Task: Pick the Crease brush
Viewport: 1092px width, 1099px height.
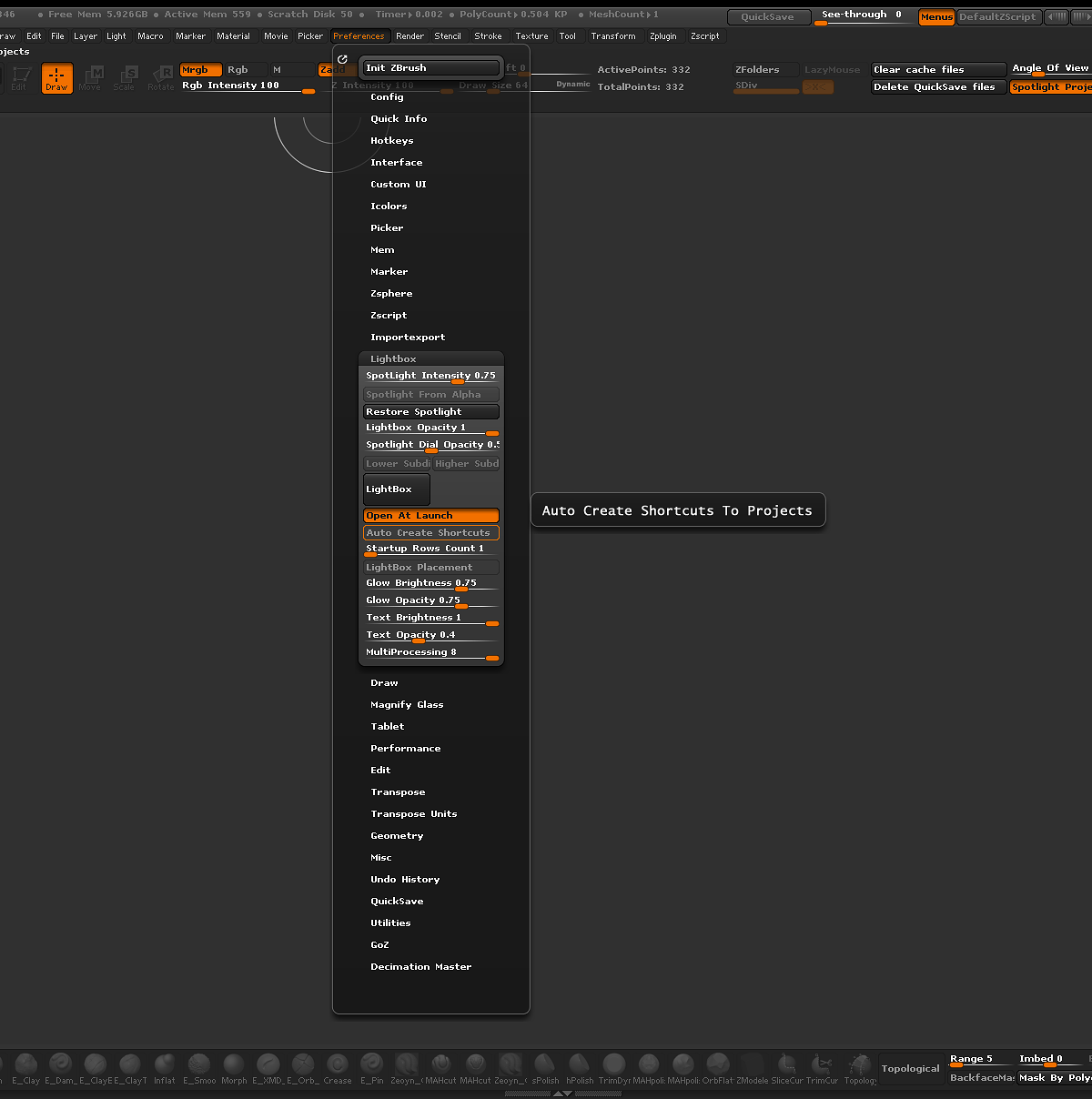Action: coord(338,1068)
